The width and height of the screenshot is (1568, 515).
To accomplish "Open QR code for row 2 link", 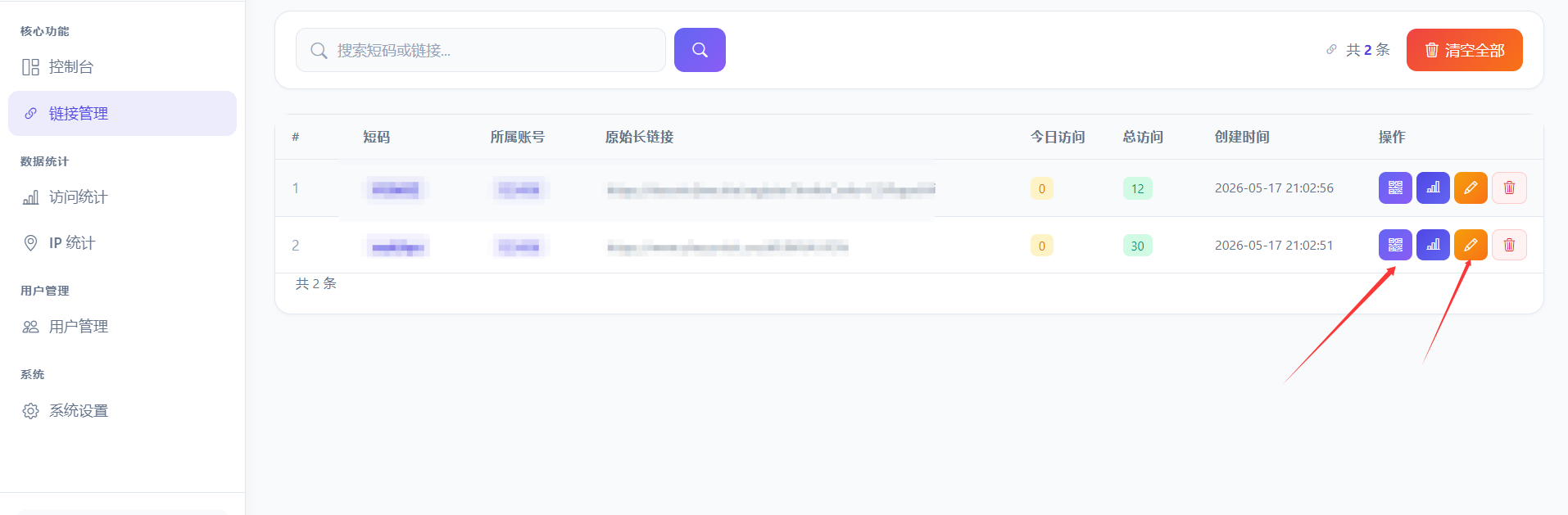I will click(1395, 245).
